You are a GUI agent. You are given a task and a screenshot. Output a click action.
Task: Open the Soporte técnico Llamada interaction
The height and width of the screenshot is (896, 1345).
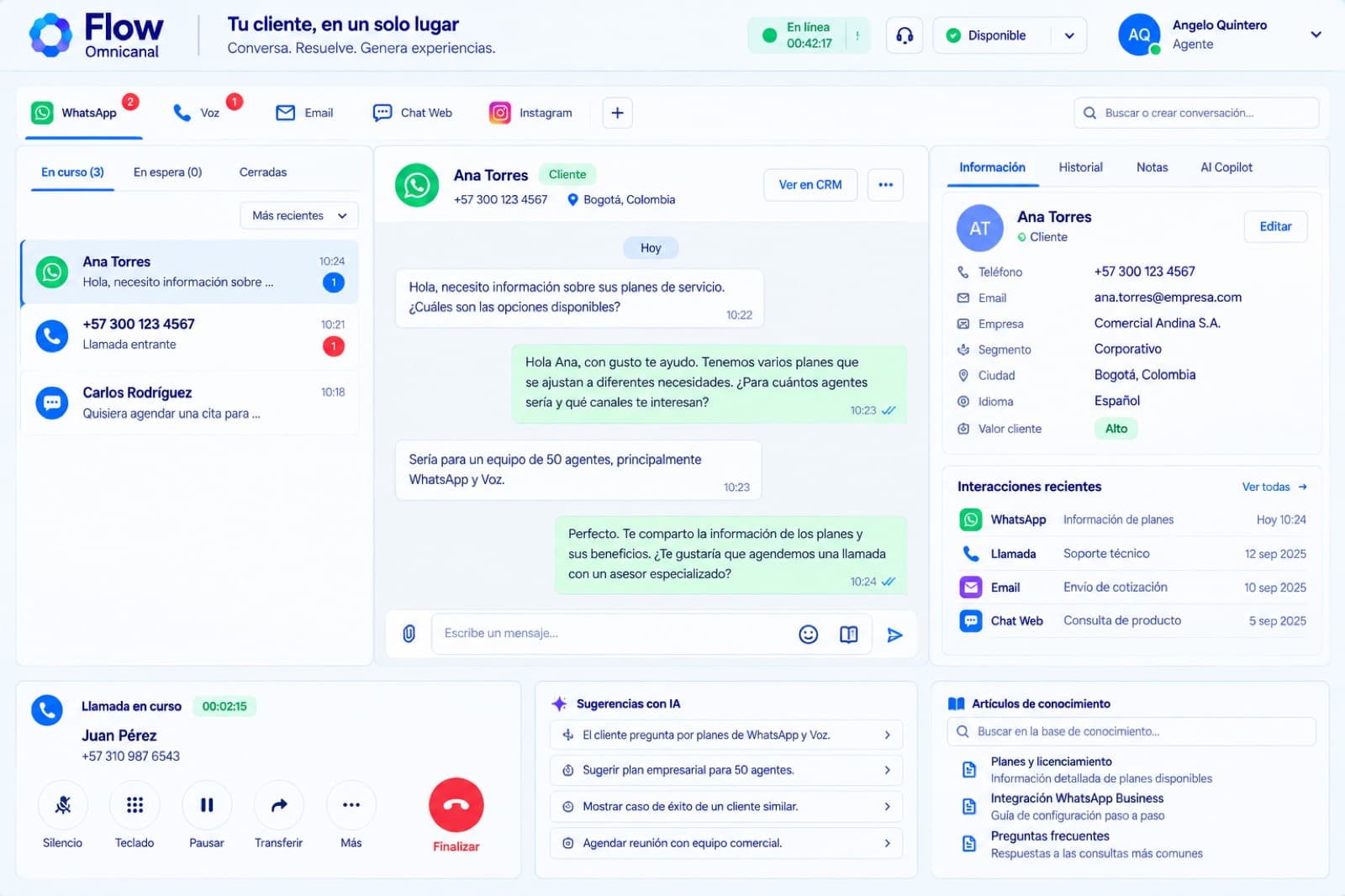1131,554
